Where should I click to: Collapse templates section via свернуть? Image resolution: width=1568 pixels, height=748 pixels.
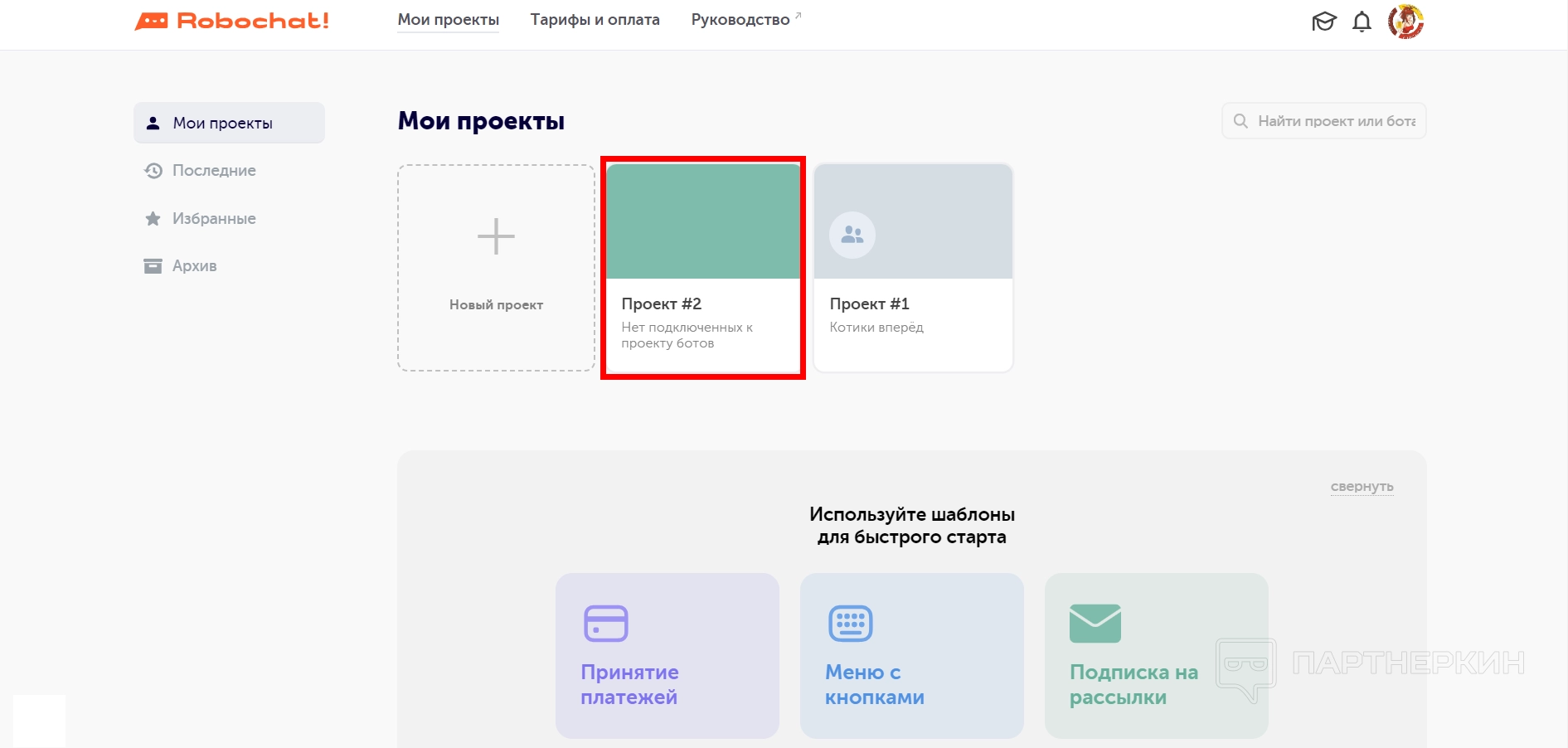(x=1362, y=487)
